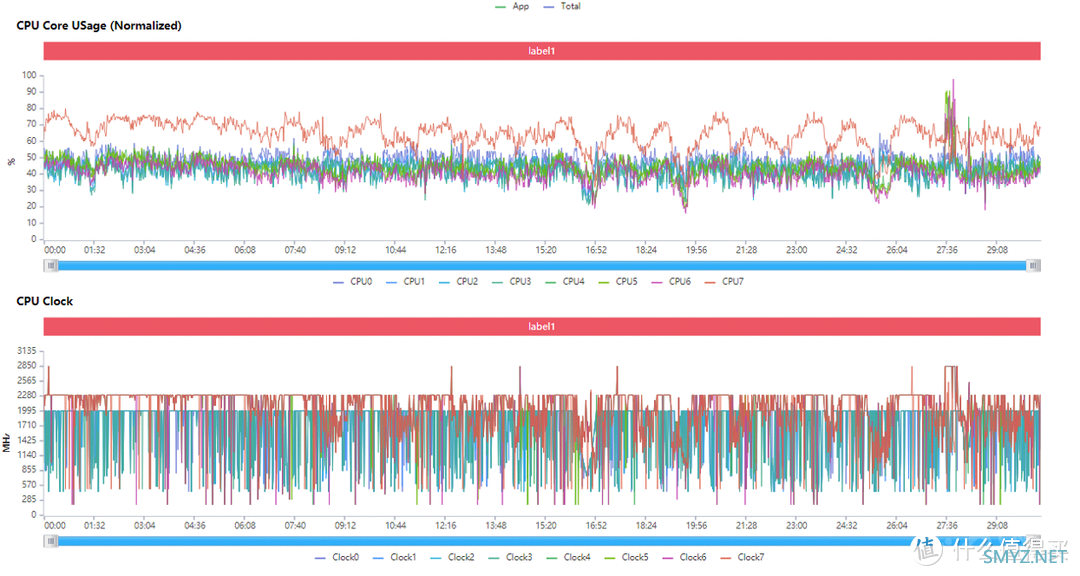Click the 03:04 time label under CPU Clock
Screen dimensions: 1080x576
tap(145, 526)
